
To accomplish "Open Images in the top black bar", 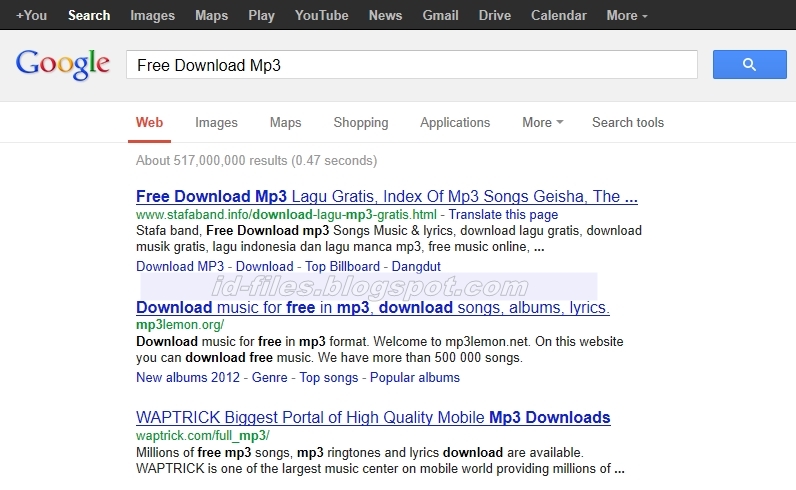I will 152,16.
